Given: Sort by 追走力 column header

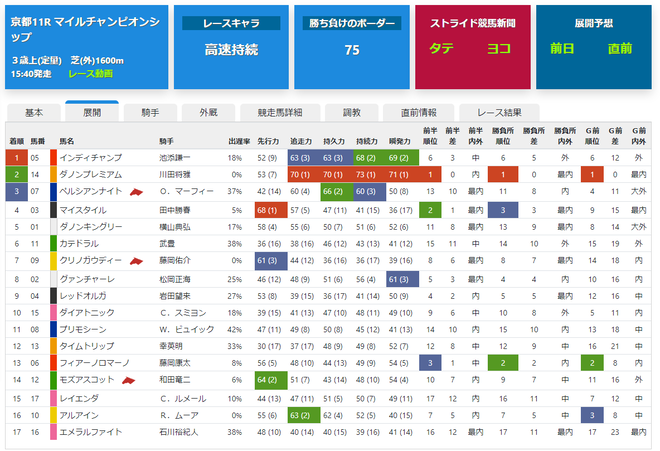Looking at the screenshot, I should (x=301, y=141).
